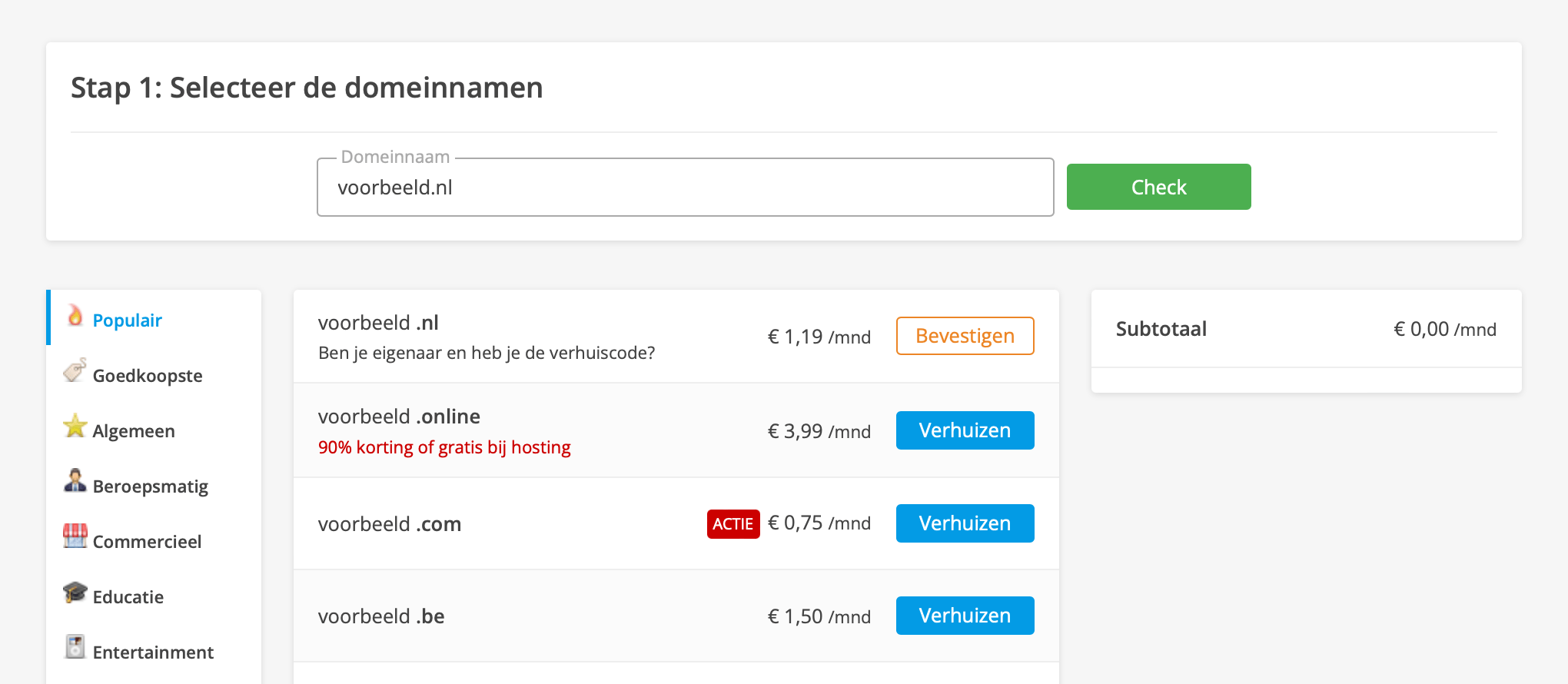Focus the Domeinnaam input field

[x=685, y=188]
